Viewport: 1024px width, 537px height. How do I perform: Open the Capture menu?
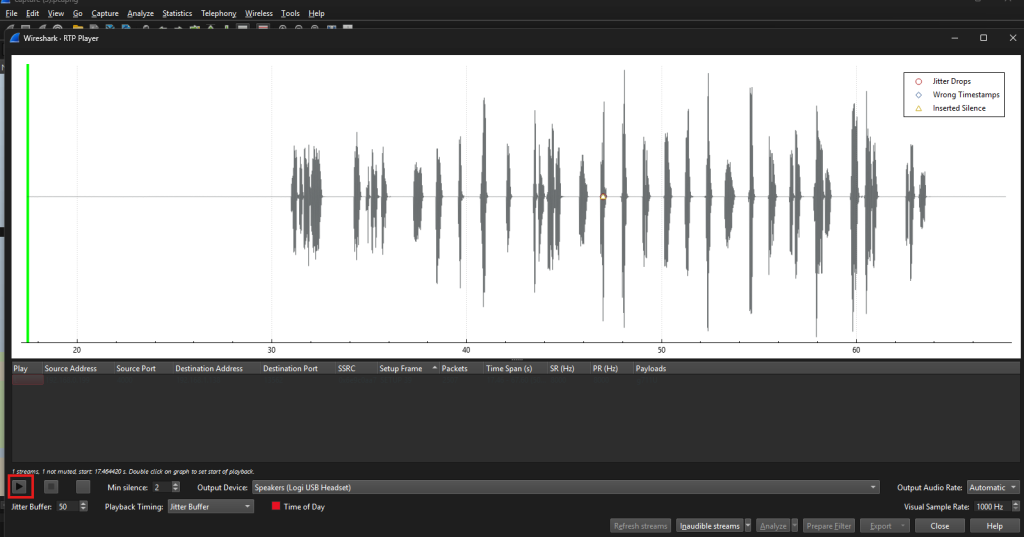click(x=105, y=13)
